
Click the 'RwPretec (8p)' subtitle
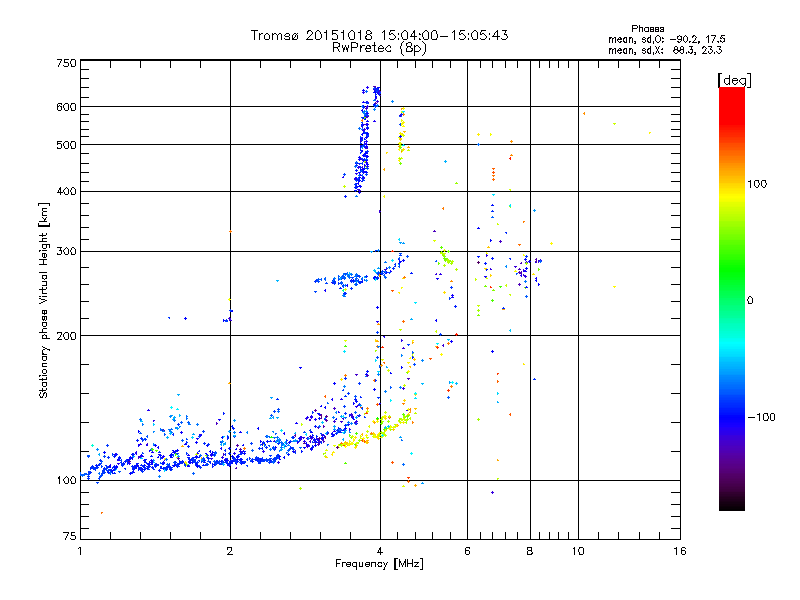379,48
